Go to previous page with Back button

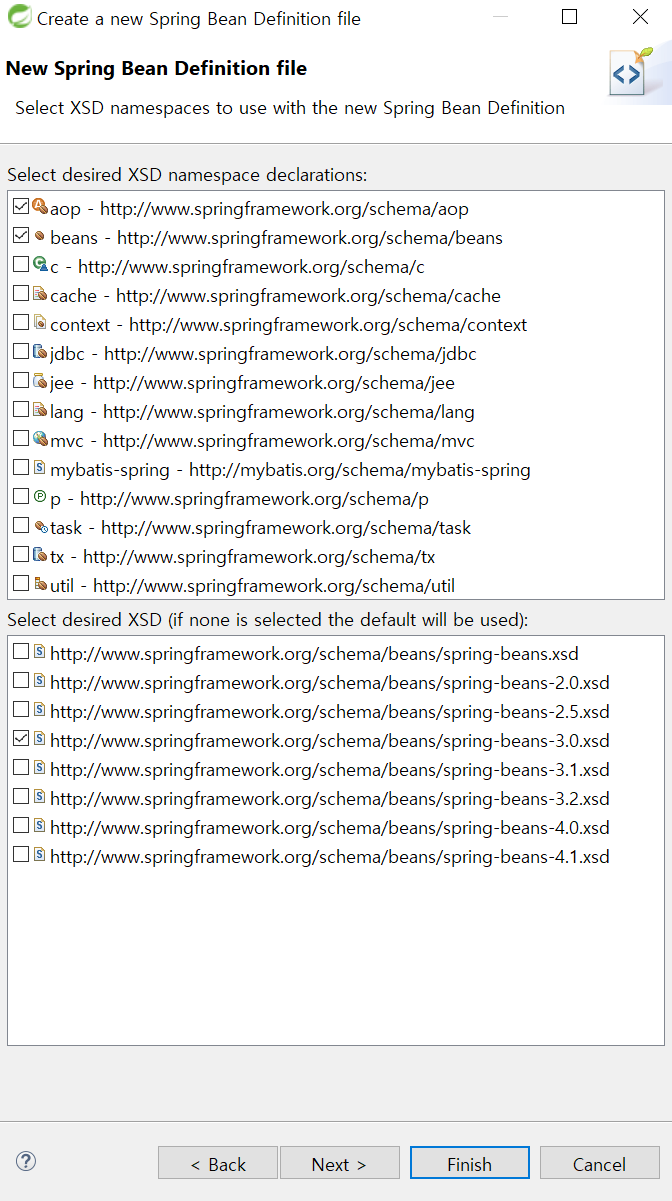coord(218,1163)
